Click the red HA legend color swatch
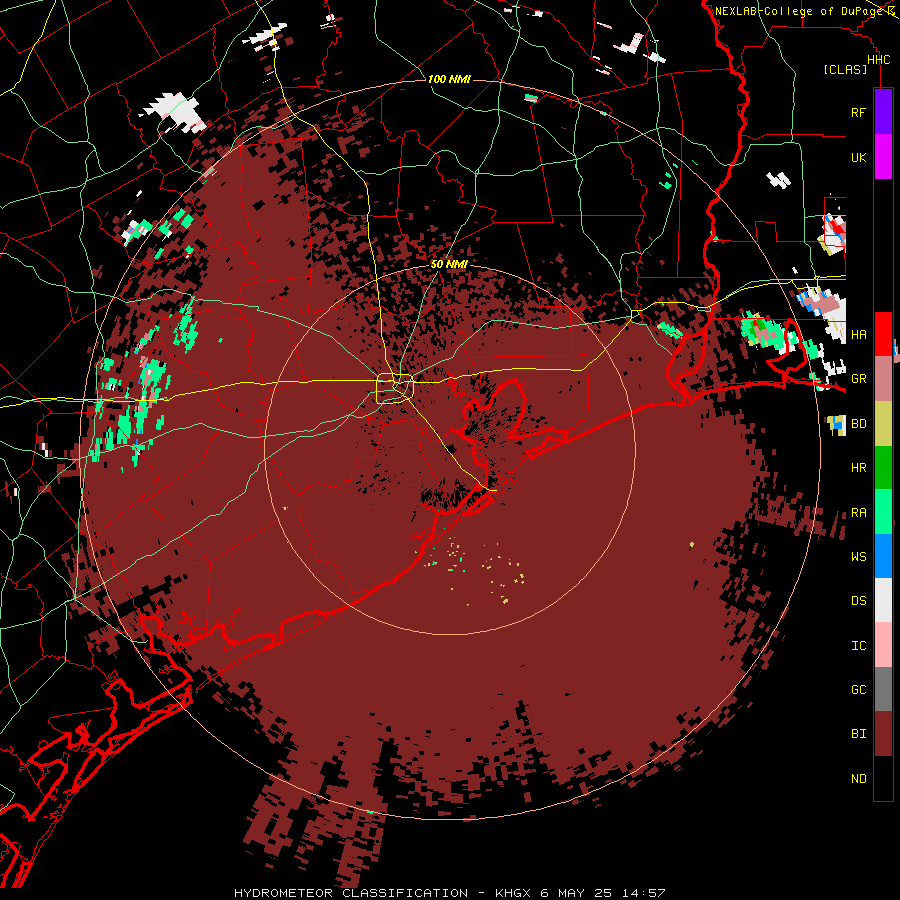900x900 pixels. (x=883, y=334)
